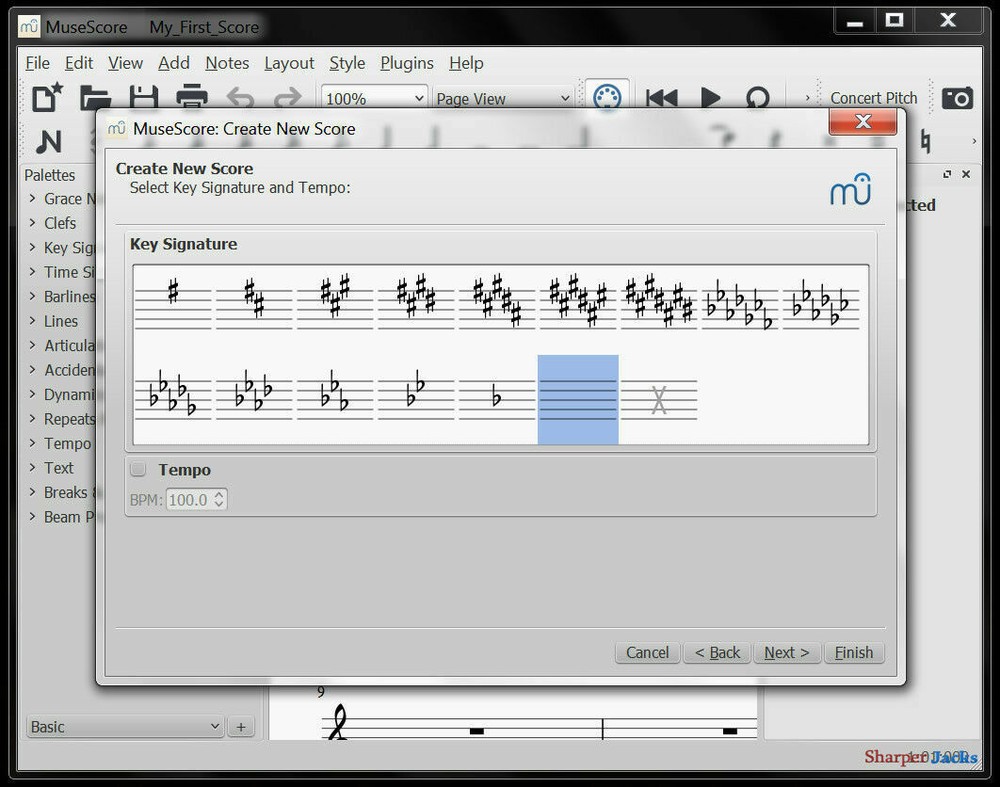Save the score with the Save icon
Viewport: 1000px width, 787px height.
(143, 96)
